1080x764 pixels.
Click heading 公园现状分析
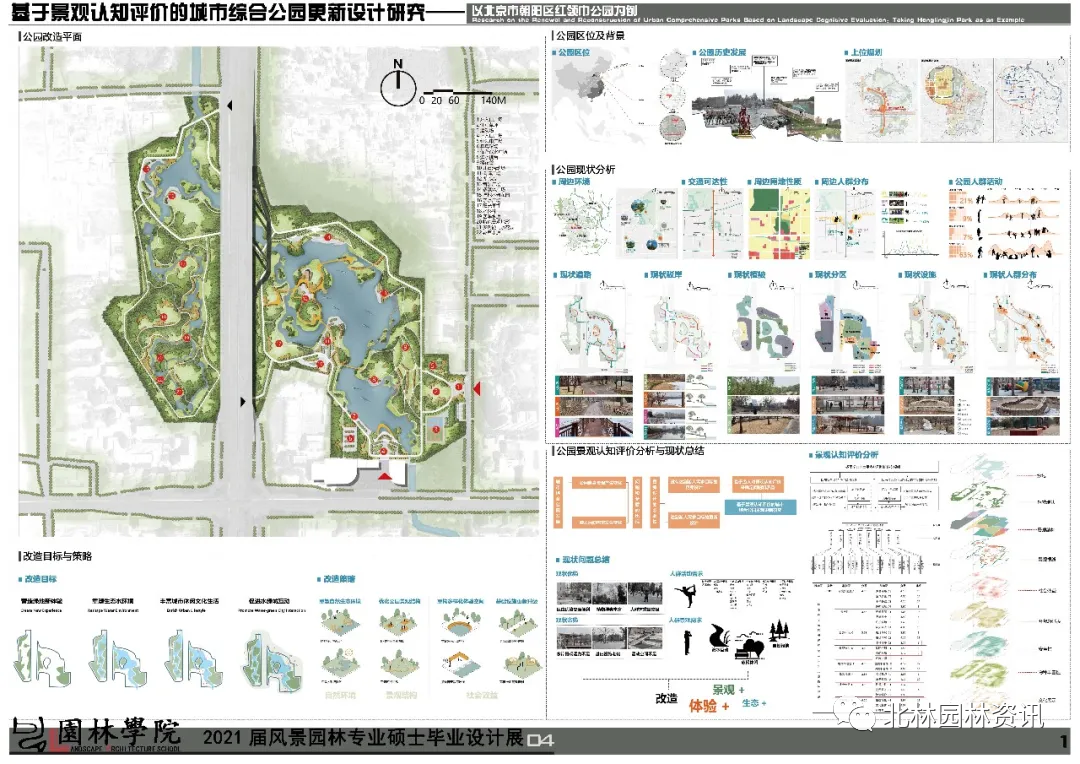point(585,169)
